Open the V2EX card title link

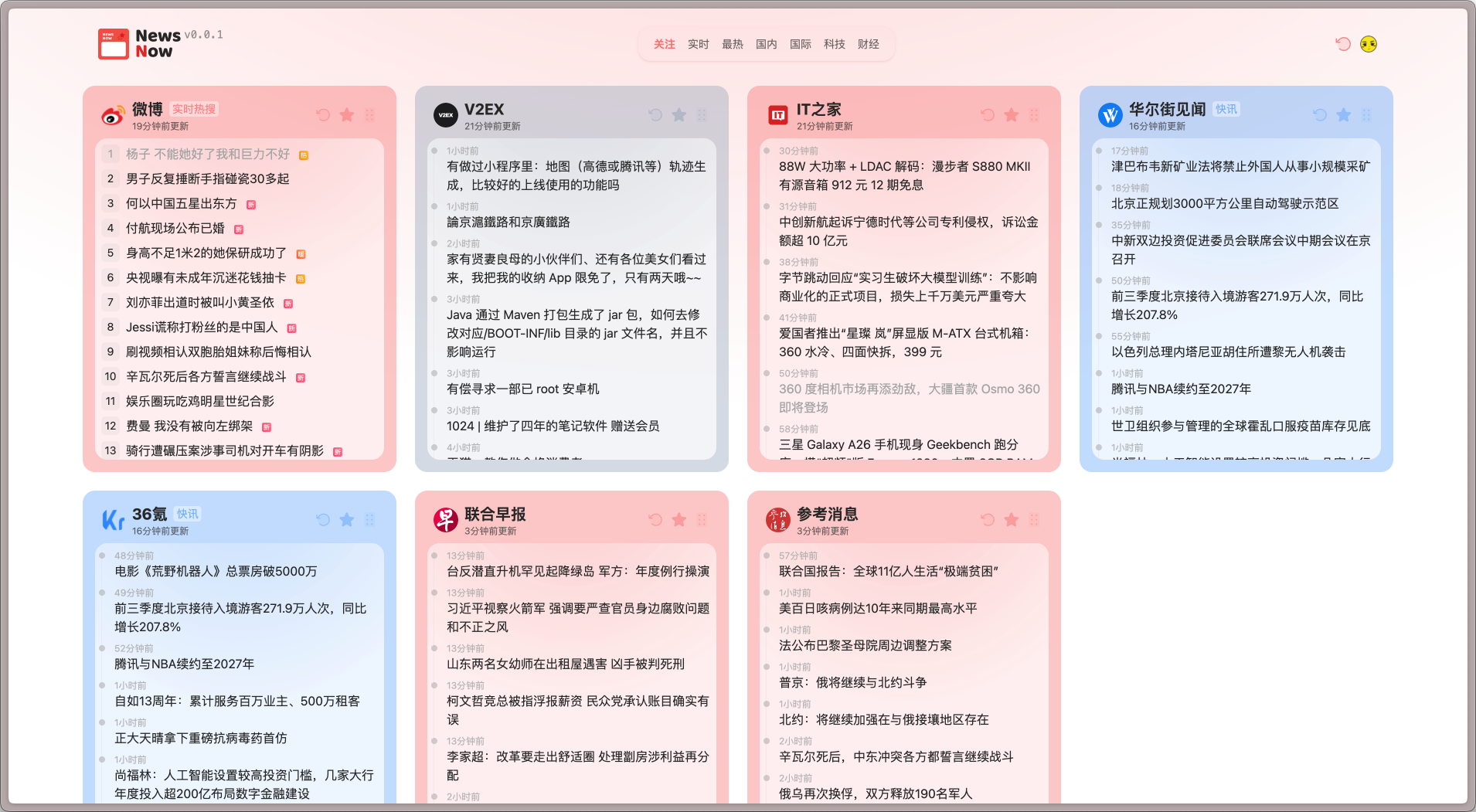click(x=485, y=109)
